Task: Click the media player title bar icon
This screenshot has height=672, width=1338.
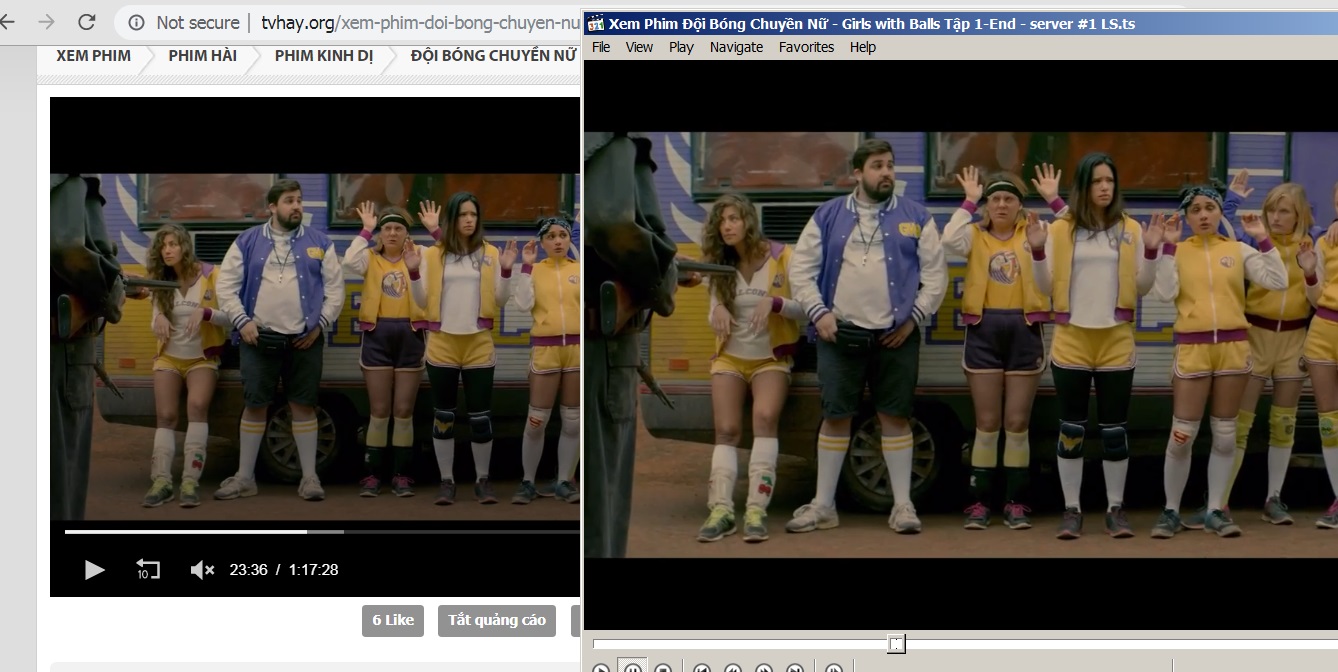Action: pos(595,24)
